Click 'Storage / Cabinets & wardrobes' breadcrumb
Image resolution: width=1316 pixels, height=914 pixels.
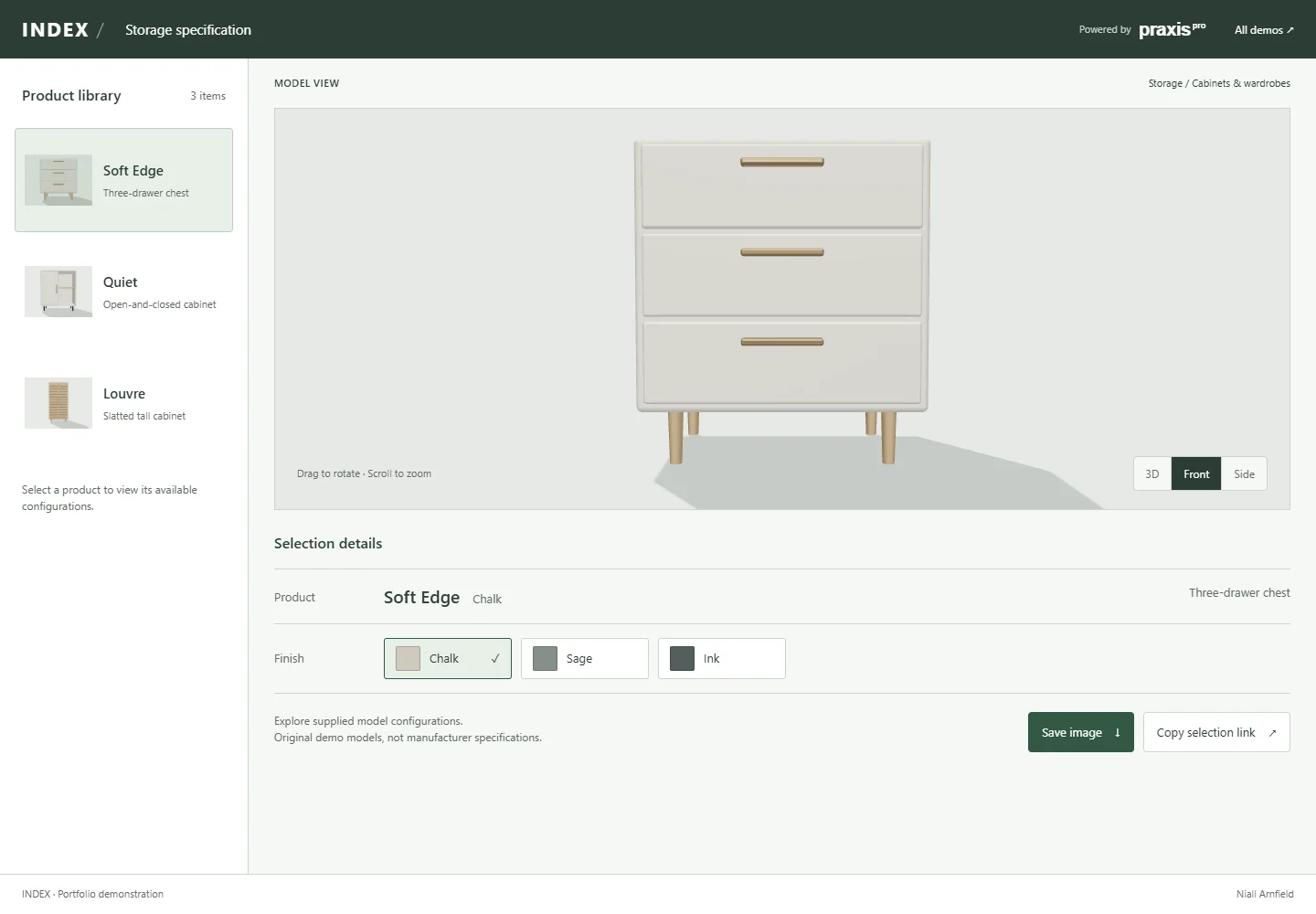click(x=1219, y=83)
